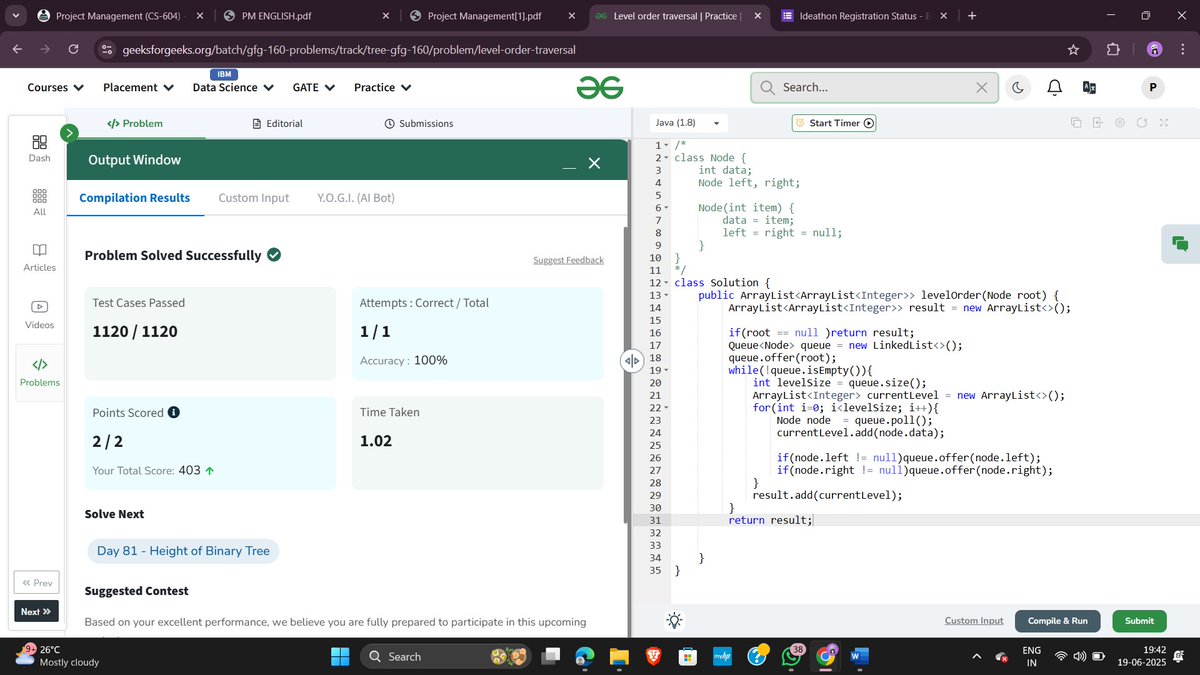Viewport: 1200px width, 675px height.
Task: Open the Articles sidebar icon
Action: click(x=39, y=257)
